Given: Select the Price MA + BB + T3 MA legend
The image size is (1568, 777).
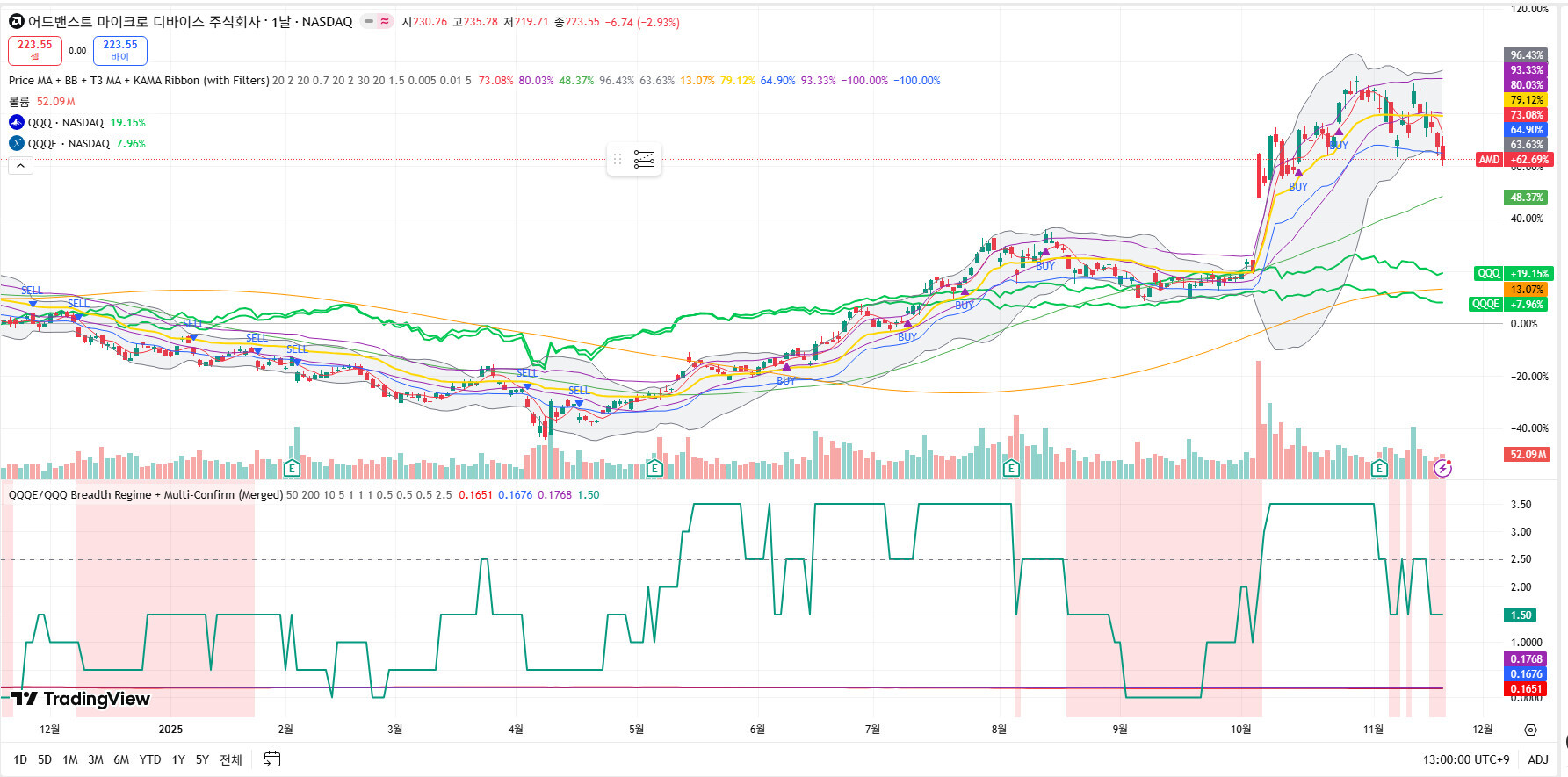Looking at the screenshot, I should 139,81.
